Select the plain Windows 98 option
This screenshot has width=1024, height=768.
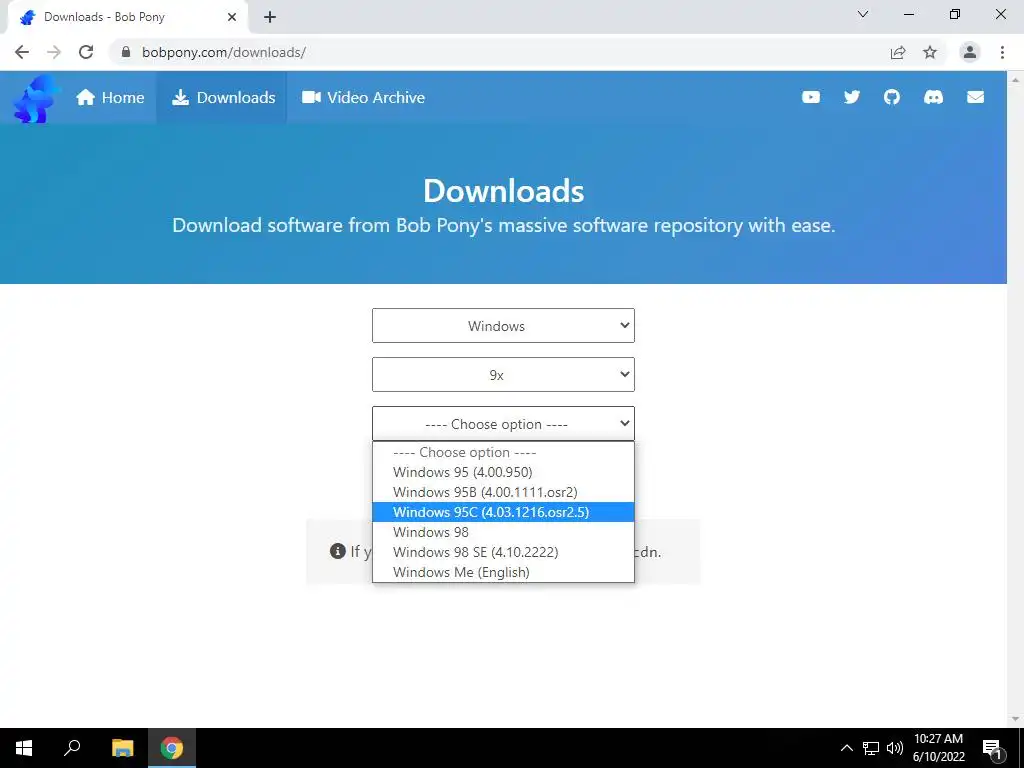(503, 532)
